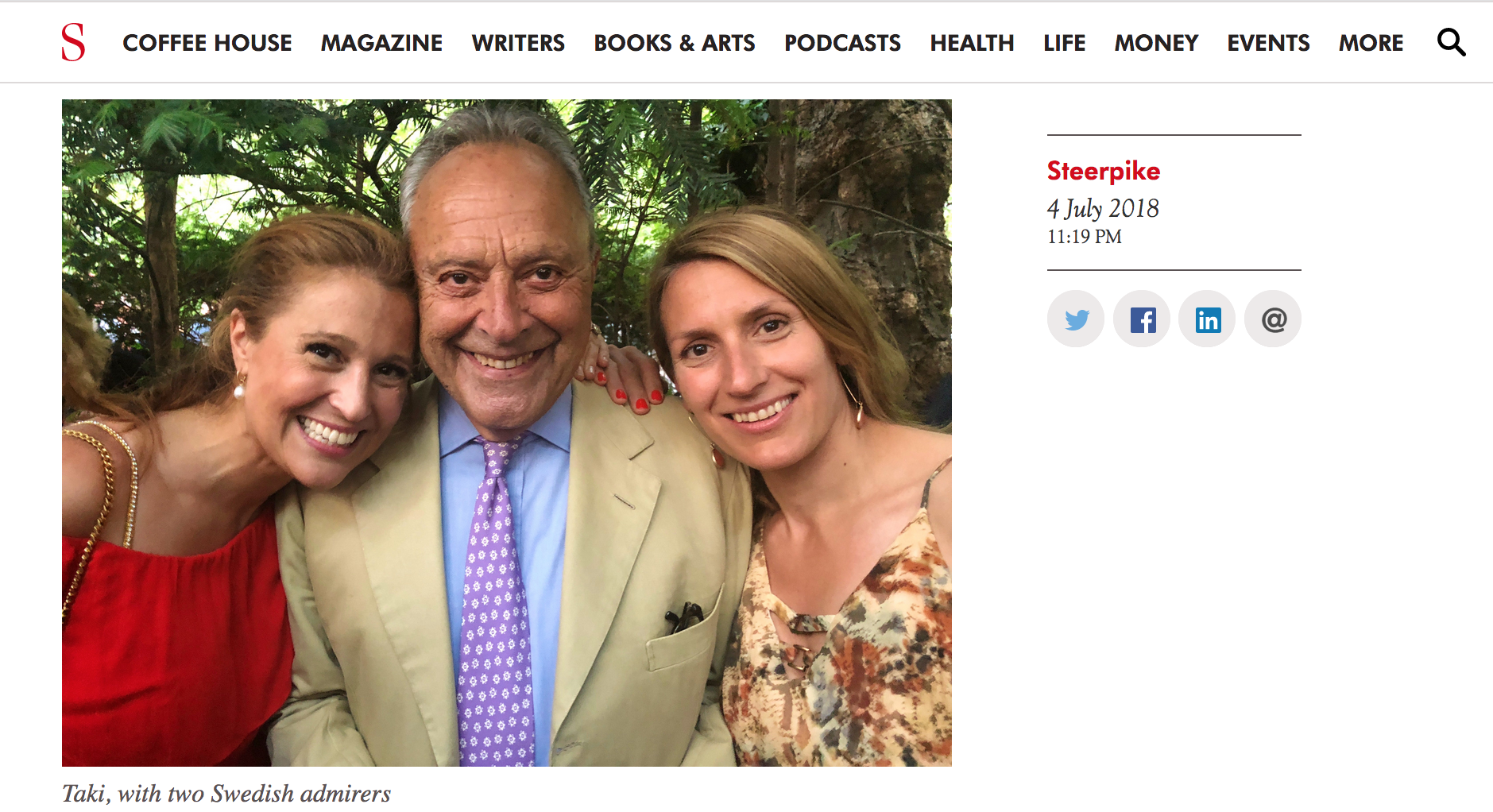Screen dimensions: 1493x812
Task: Share article via email @ icon
Action: (1273, 319)
